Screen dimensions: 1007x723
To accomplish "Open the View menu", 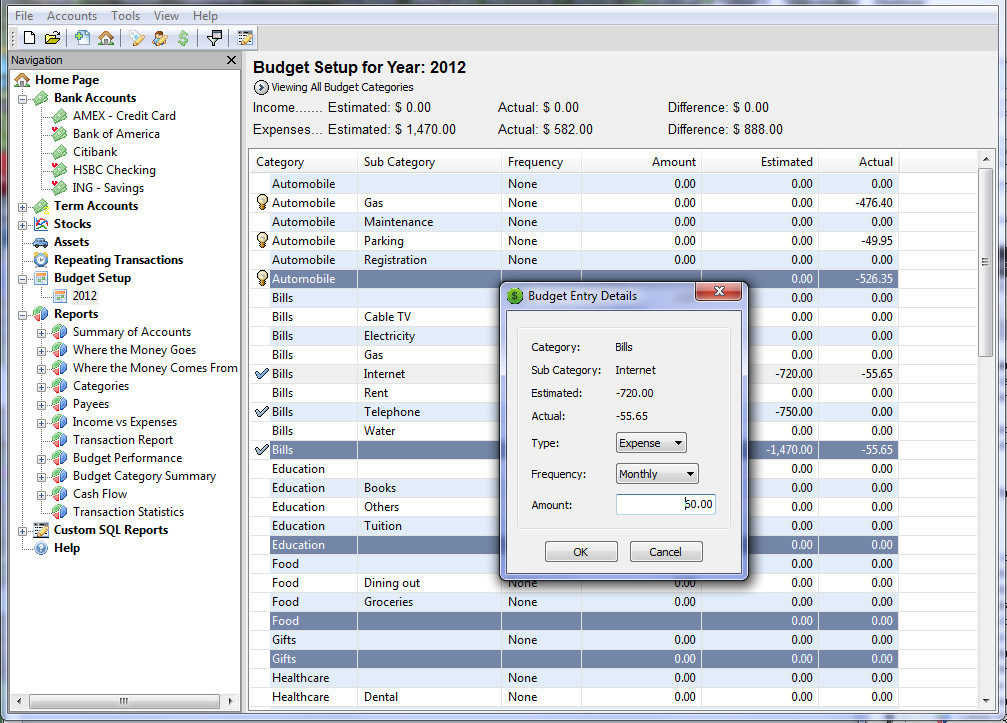I will (166, 15).
